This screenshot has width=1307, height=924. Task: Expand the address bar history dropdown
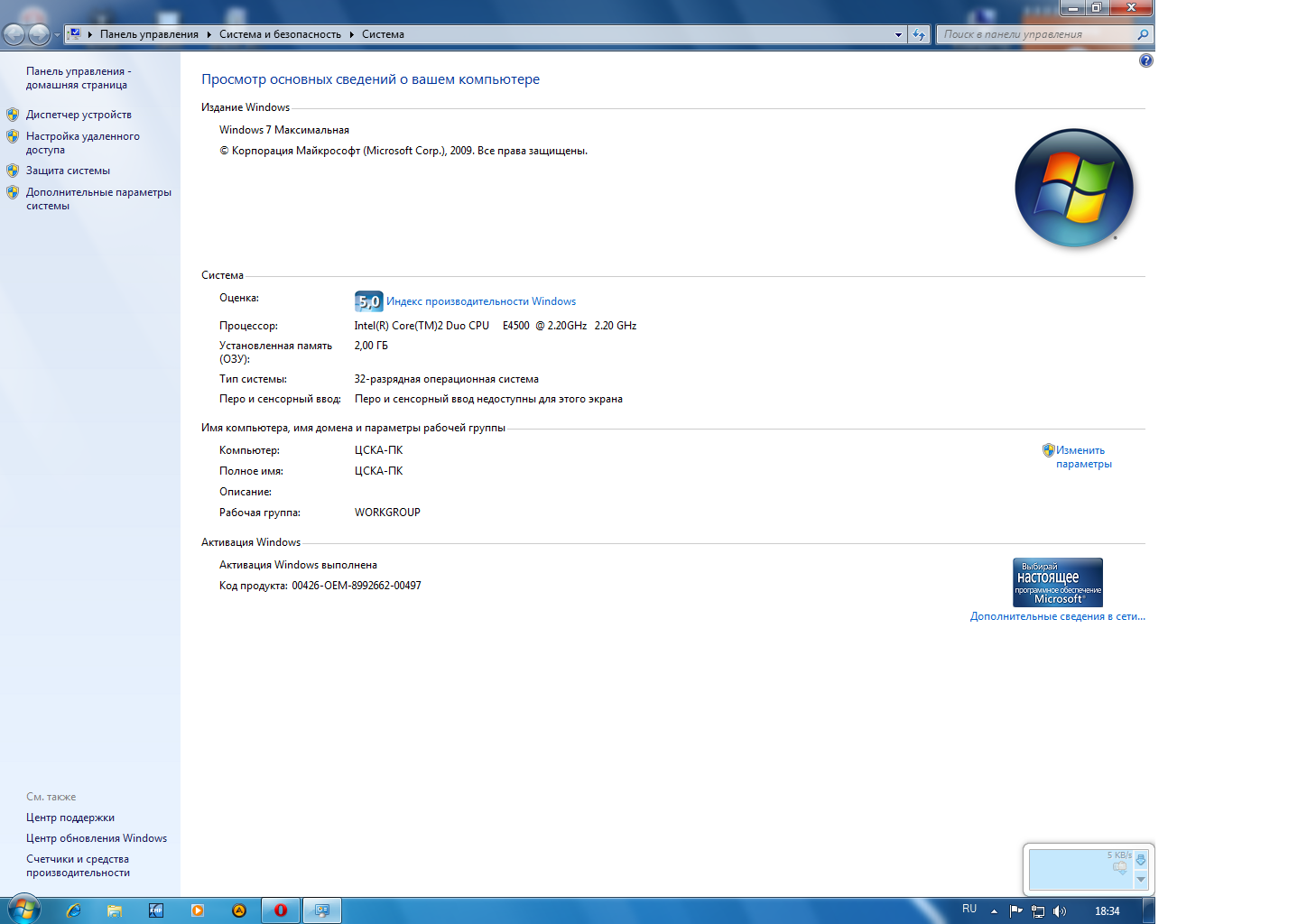(x=898, y=35)
